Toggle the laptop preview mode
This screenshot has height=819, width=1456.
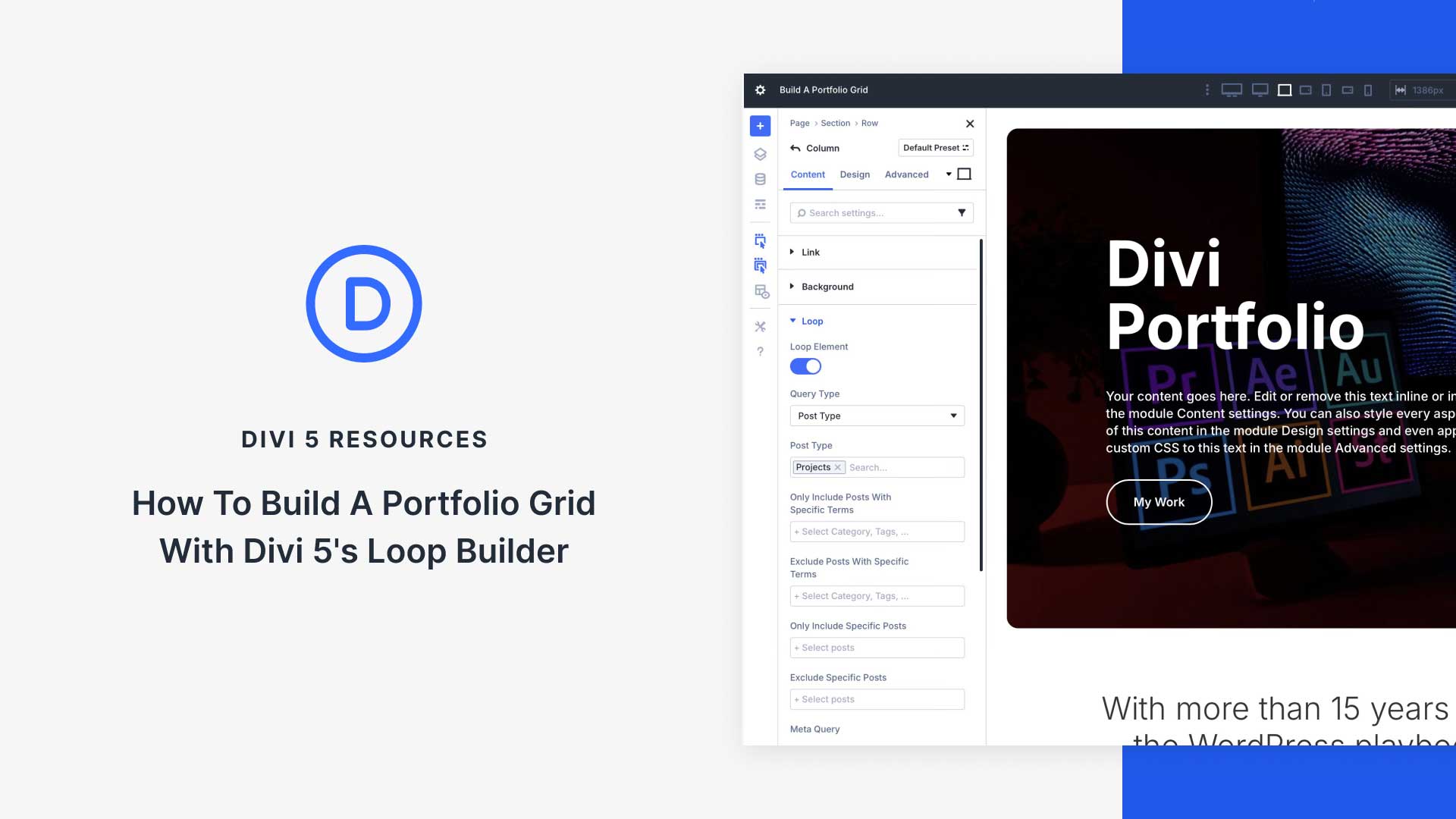[1284, 89]
